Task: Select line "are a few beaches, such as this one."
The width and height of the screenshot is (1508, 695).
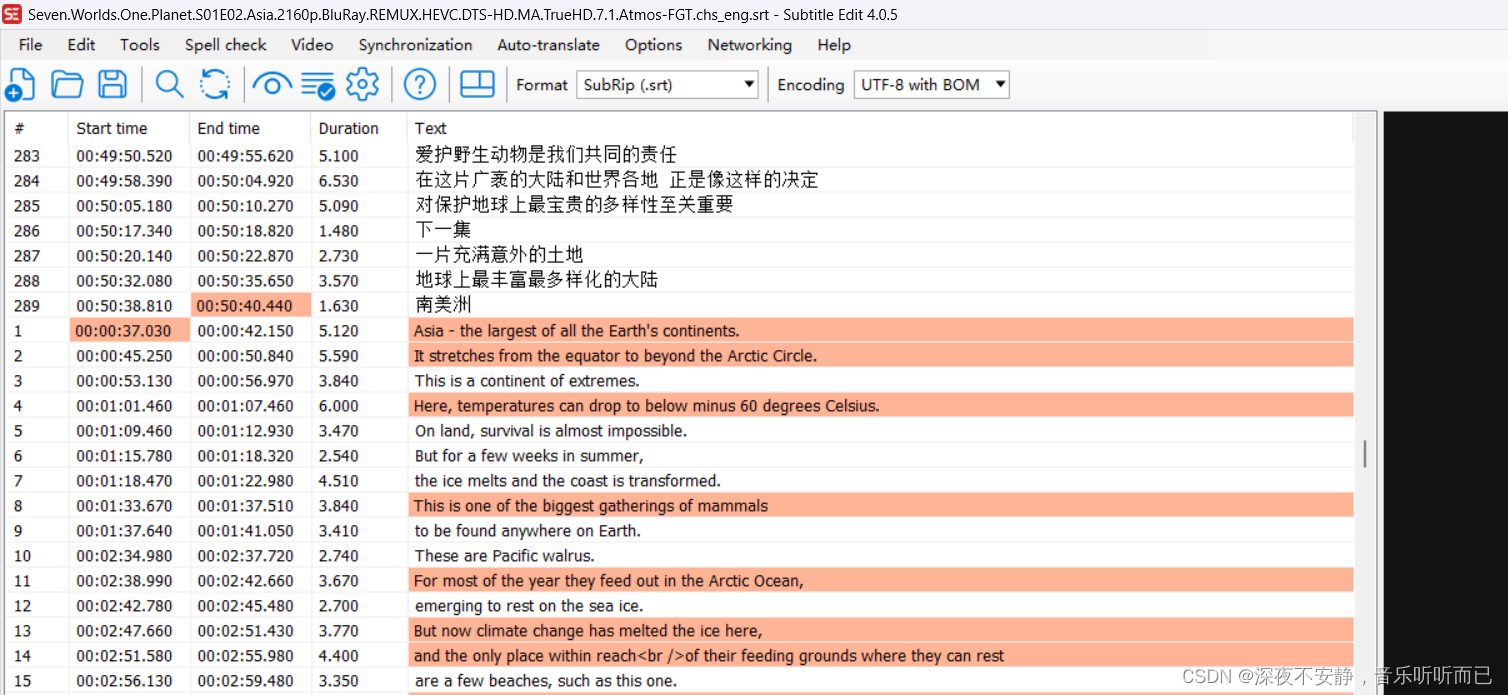Action: (881, 681)
